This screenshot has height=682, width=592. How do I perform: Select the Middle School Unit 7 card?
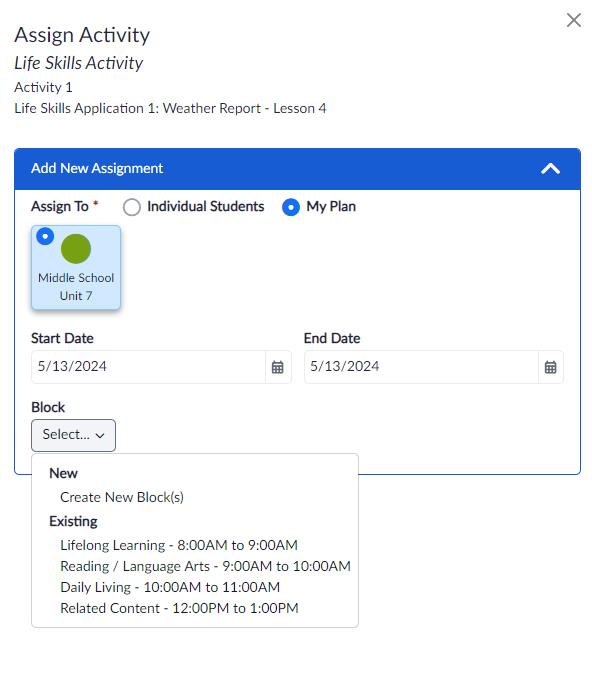(76, 267)
